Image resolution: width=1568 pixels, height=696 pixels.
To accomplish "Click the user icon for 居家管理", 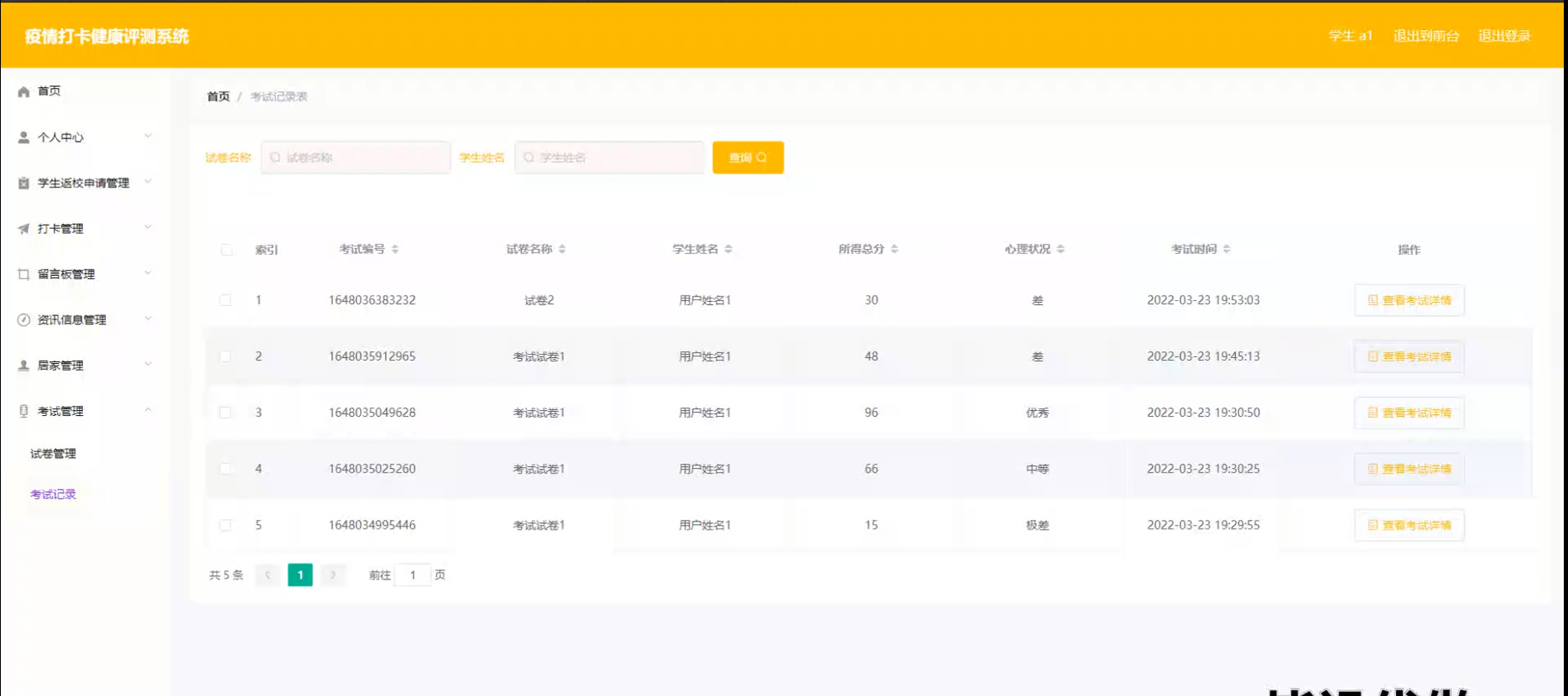I will (x=23, y=366).
